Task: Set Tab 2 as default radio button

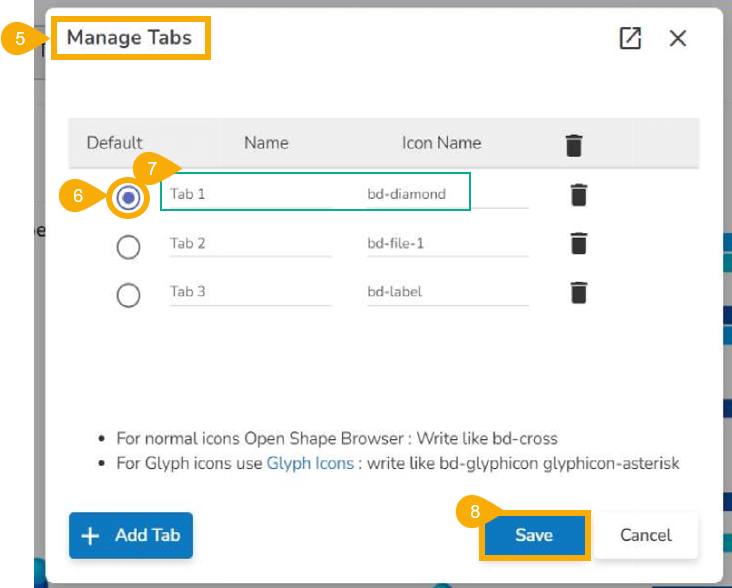Action: pos(128,246)
